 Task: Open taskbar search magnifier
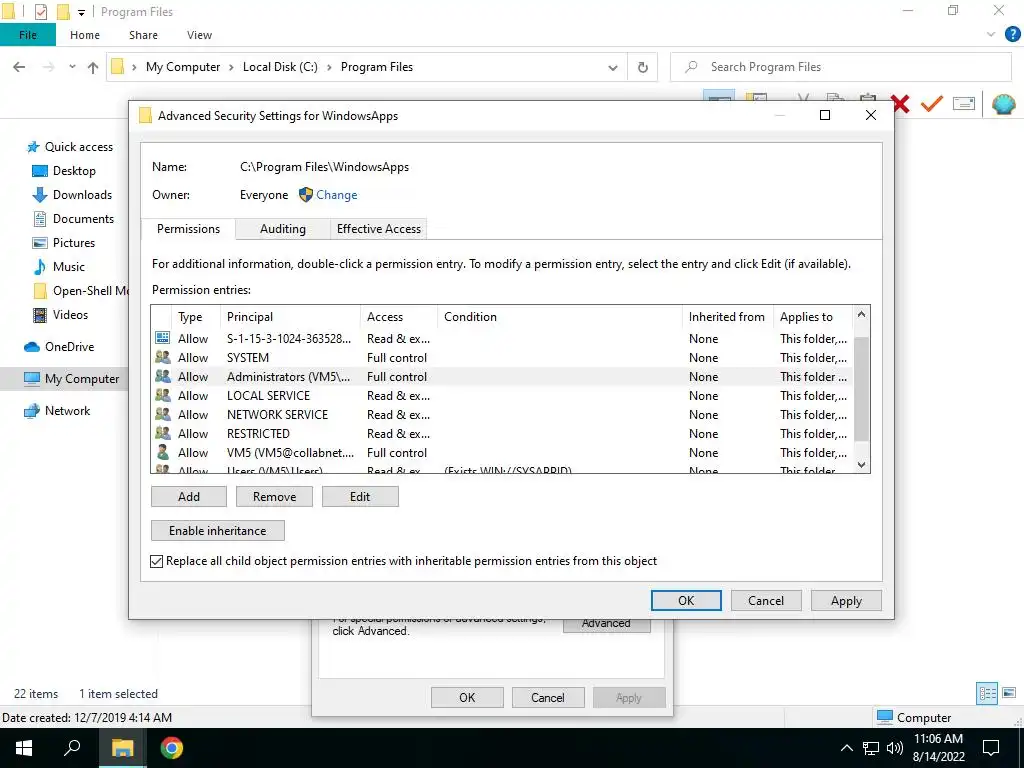[x=72, y=748]
